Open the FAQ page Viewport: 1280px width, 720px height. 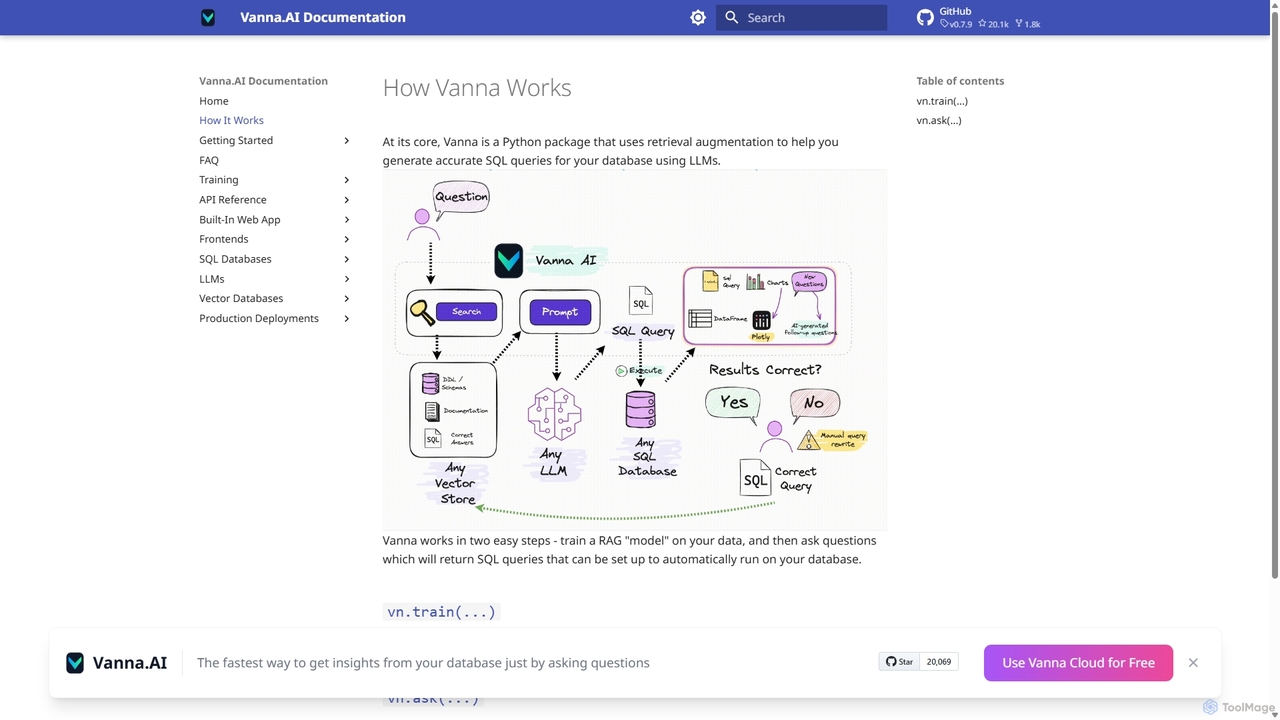click(x=209, y=160)
